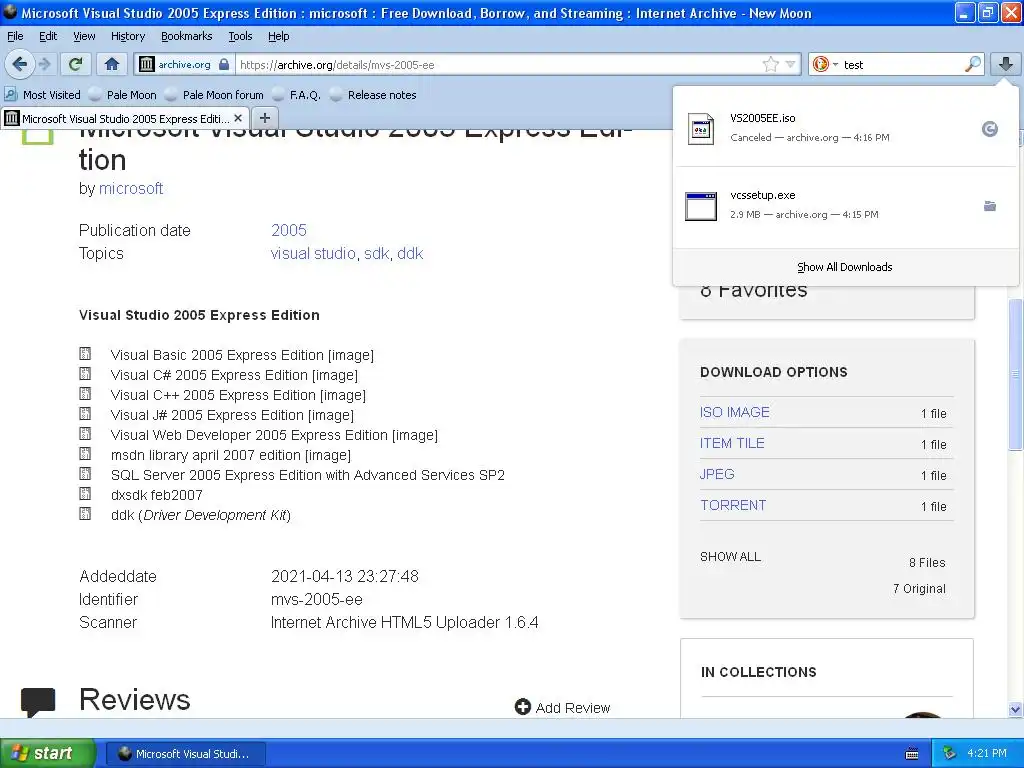Open the Windows start button
The width and height of the screenshot is (1024, 768).
pos(48,753)
